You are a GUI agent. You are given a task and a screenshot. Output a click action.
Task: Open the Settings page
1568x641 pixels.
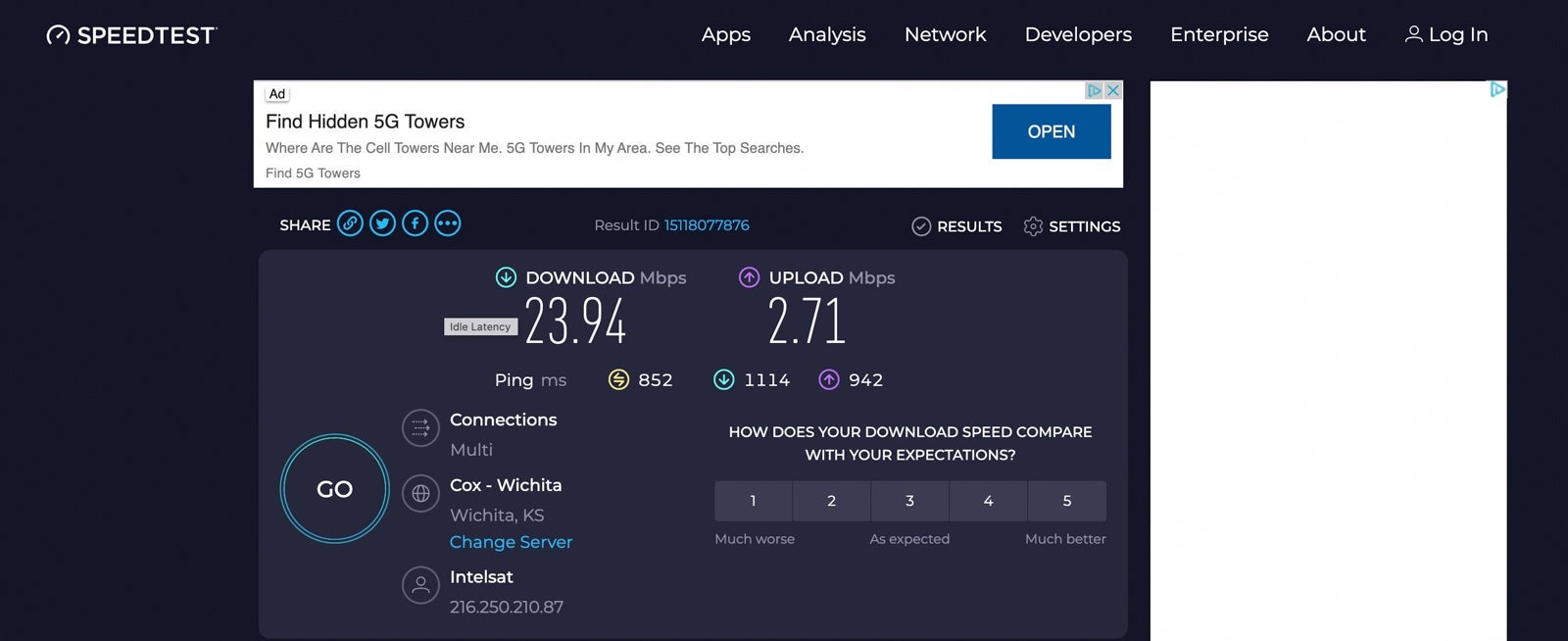tap(1071, 226)
